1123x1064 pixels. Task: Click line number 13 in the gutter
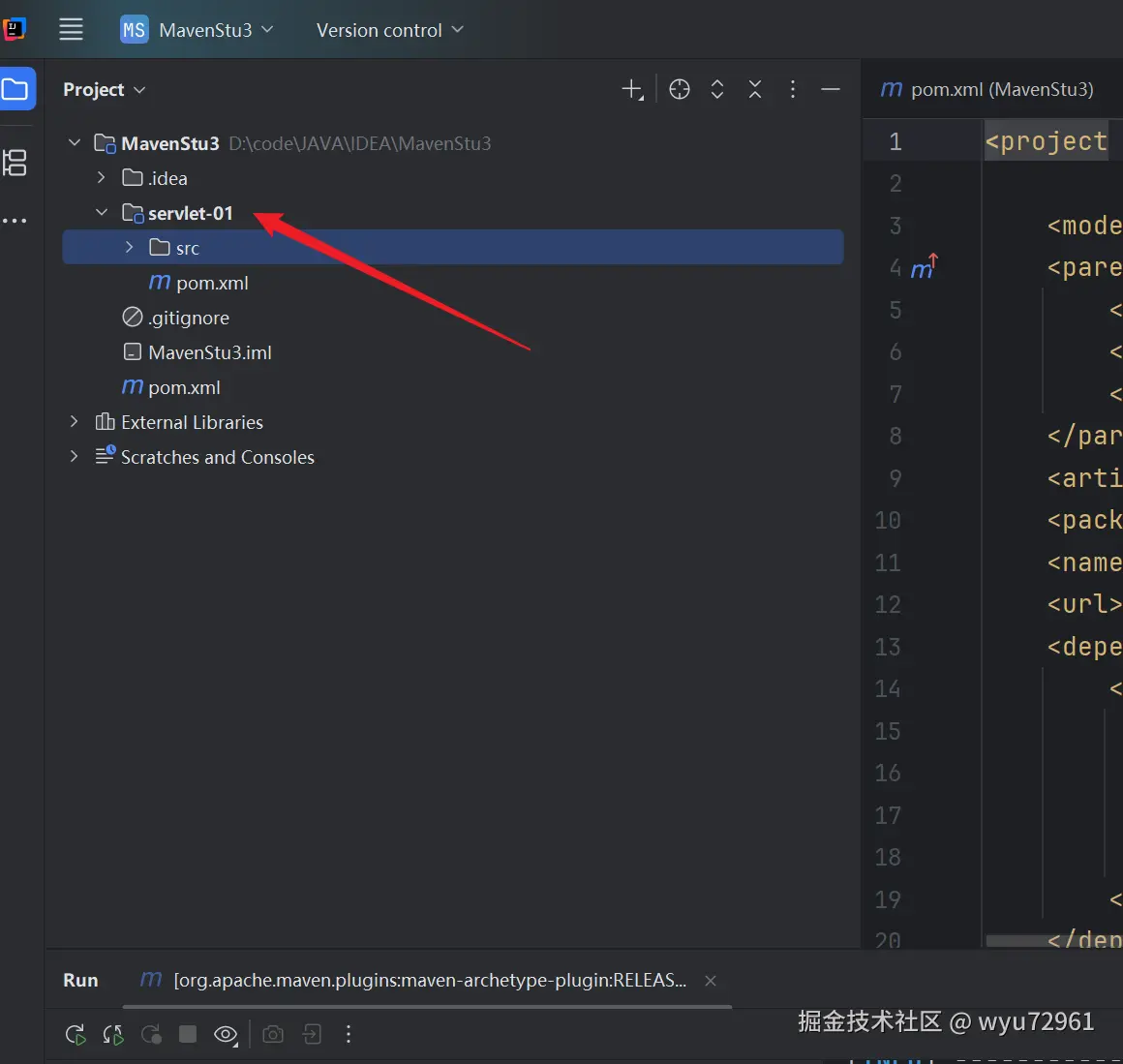pos(888,647)
